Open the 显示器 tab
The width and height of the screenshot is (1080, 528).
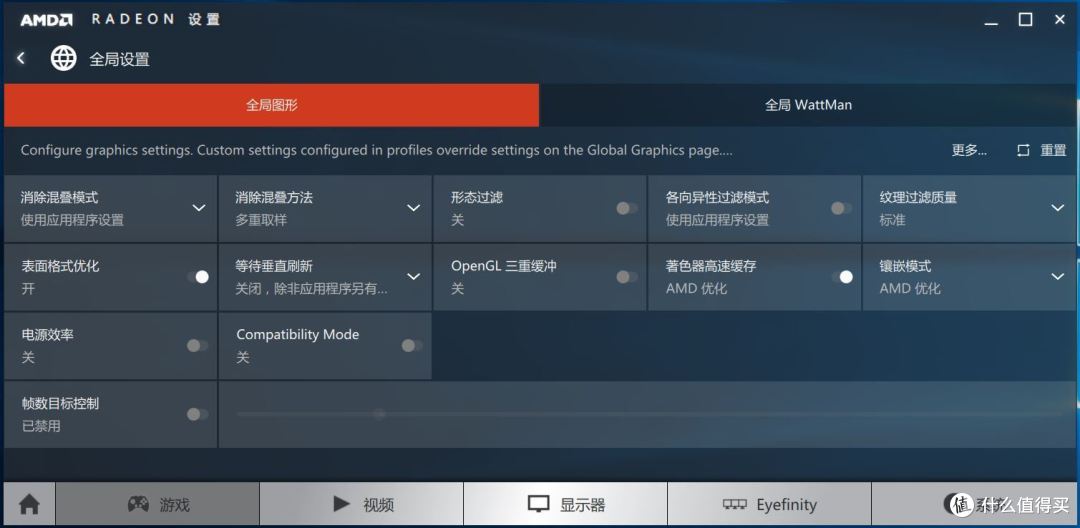pyautogui.click(x=565, y=505)
